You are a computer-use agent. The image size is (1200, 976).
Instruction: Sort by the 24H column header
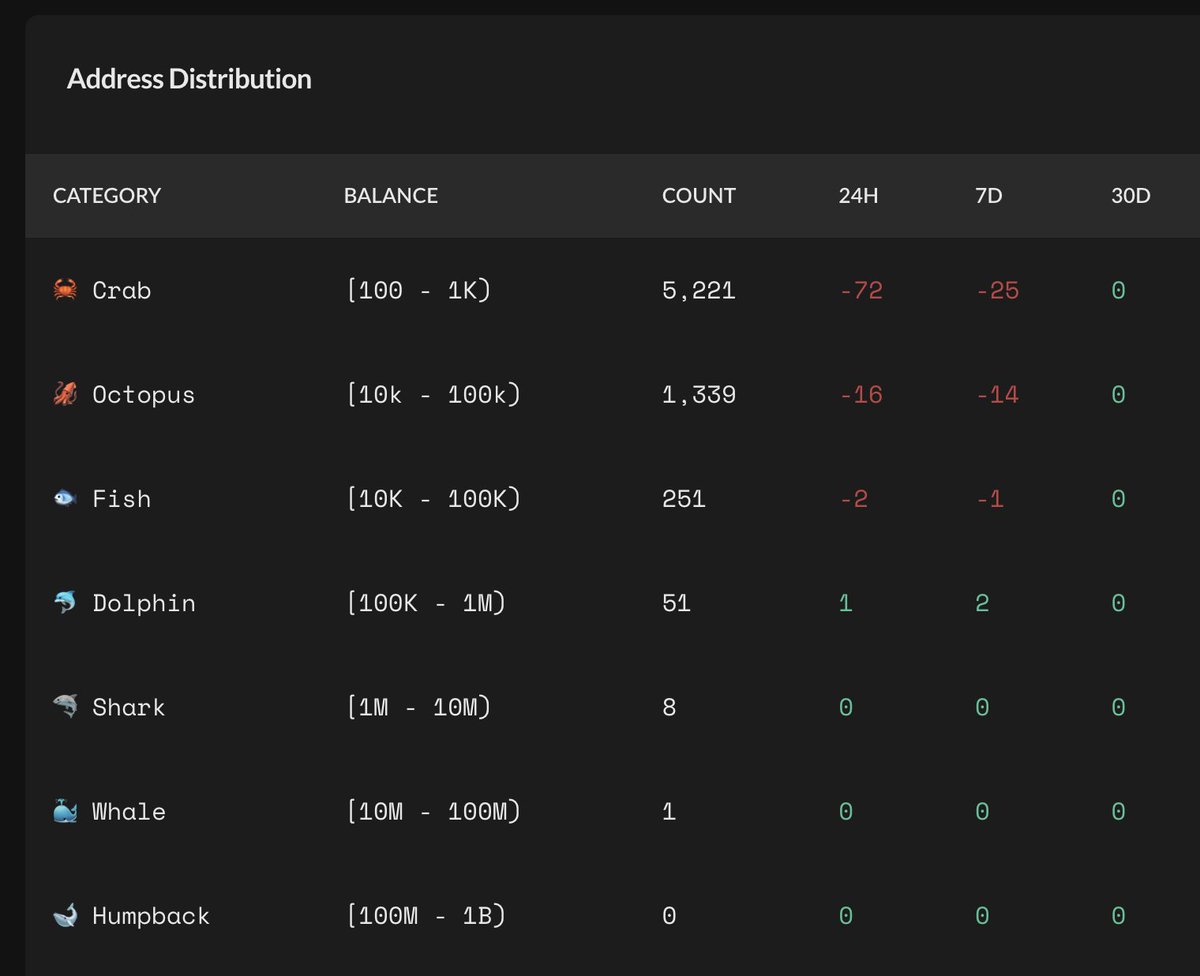click(x=859, y=196)
